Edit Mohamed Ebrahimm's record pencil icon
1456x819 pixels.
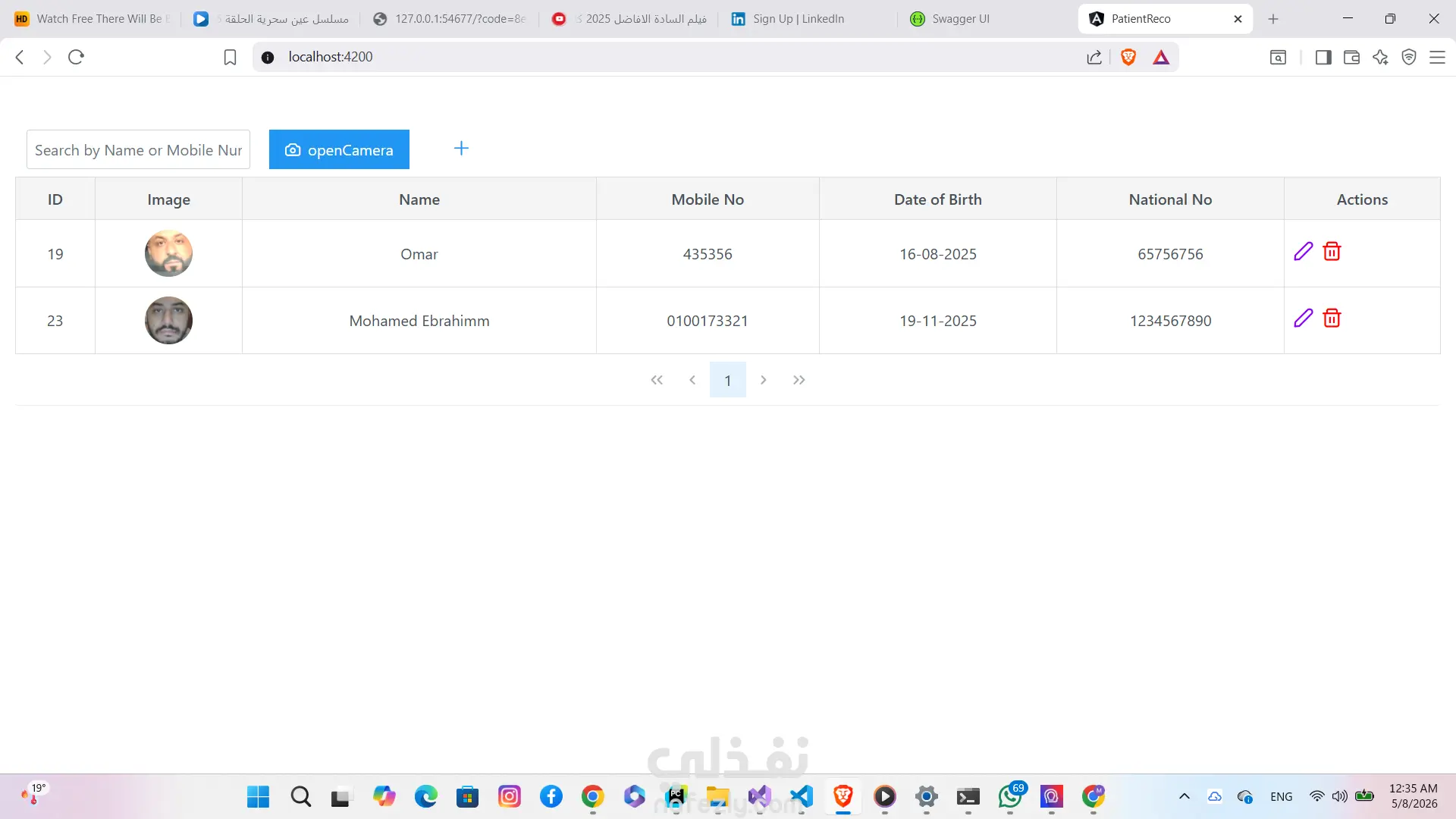click(x=1303, y=318)
